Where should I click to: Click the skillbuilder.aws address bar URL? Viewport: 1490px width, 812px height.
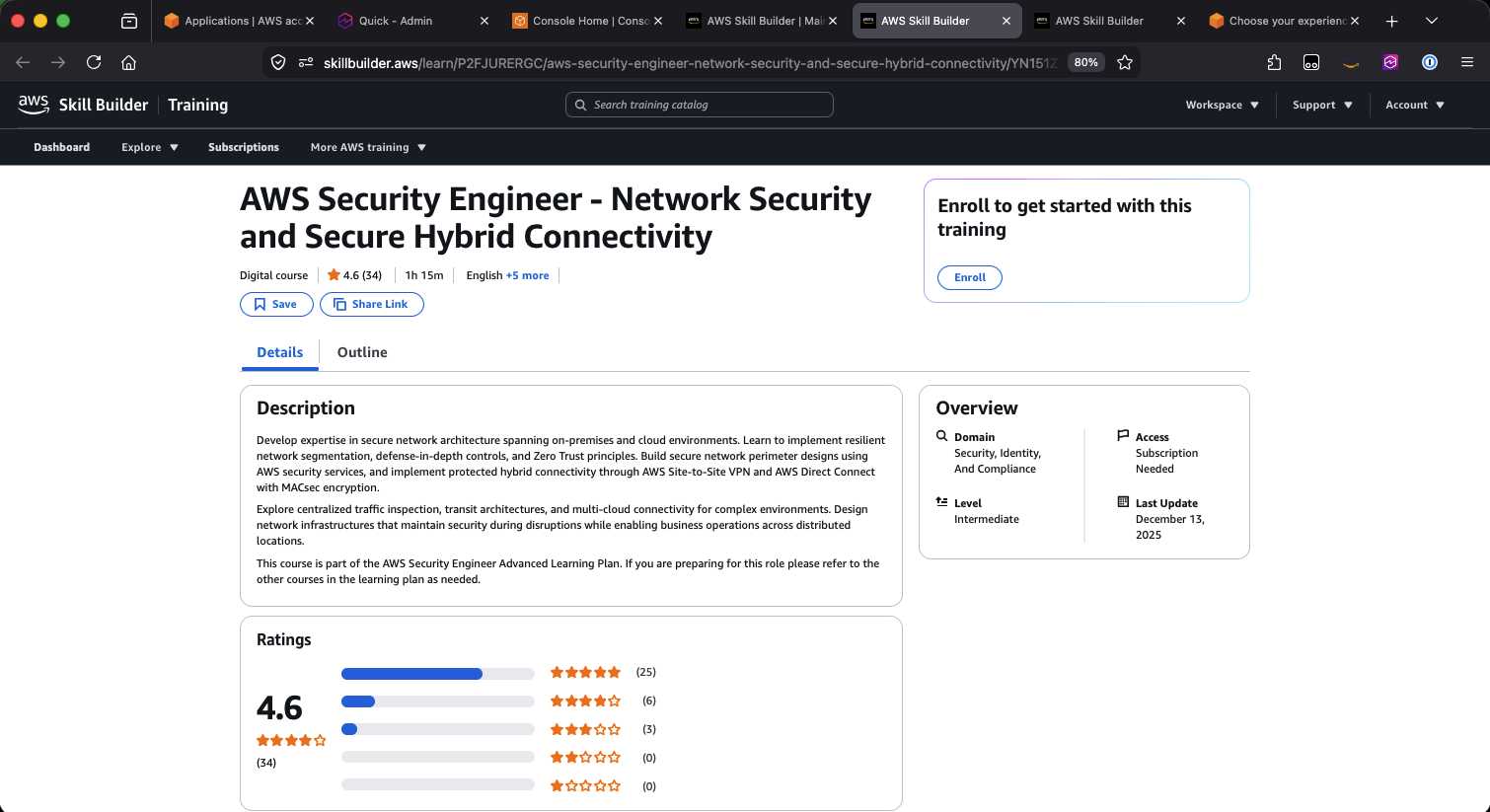tap(690, 63)
